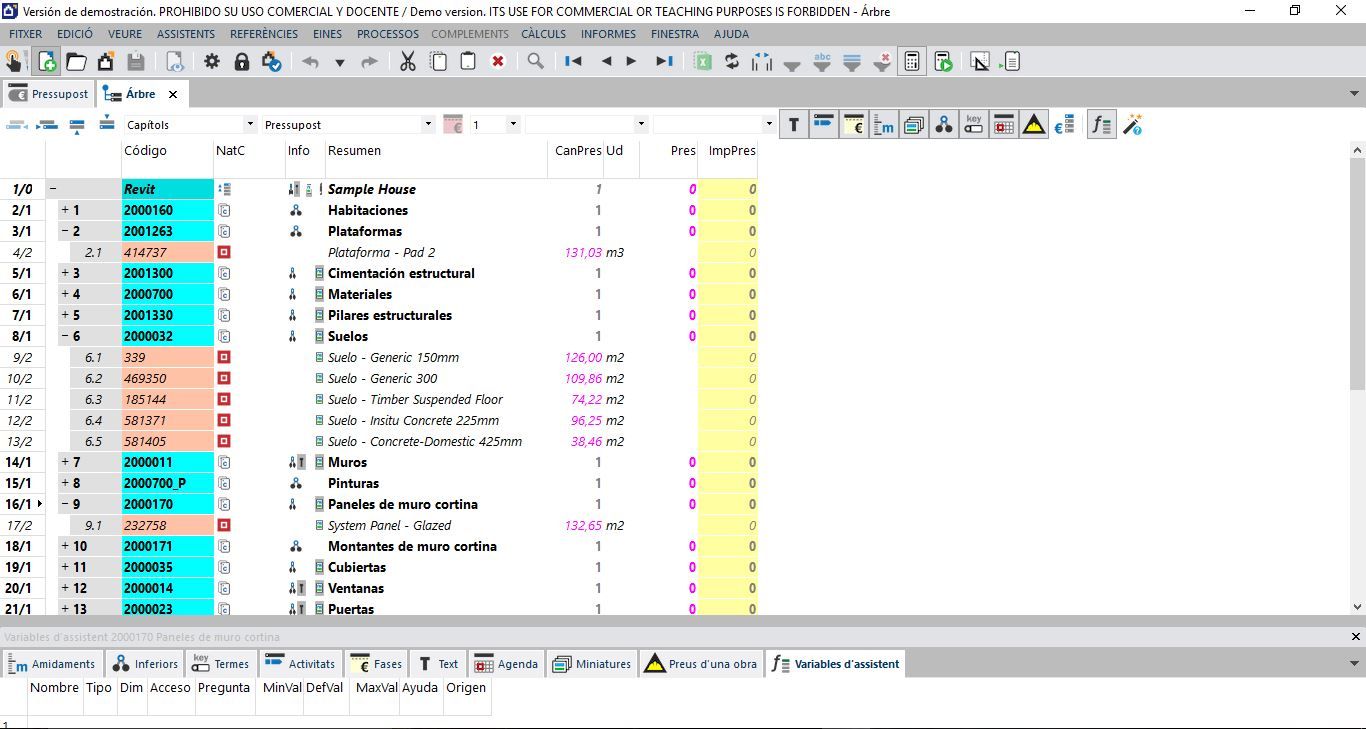This screenshot has height=729, width=1366.
Task: Click the circular arrows refresh icon
Action: (x=732, y=62)
